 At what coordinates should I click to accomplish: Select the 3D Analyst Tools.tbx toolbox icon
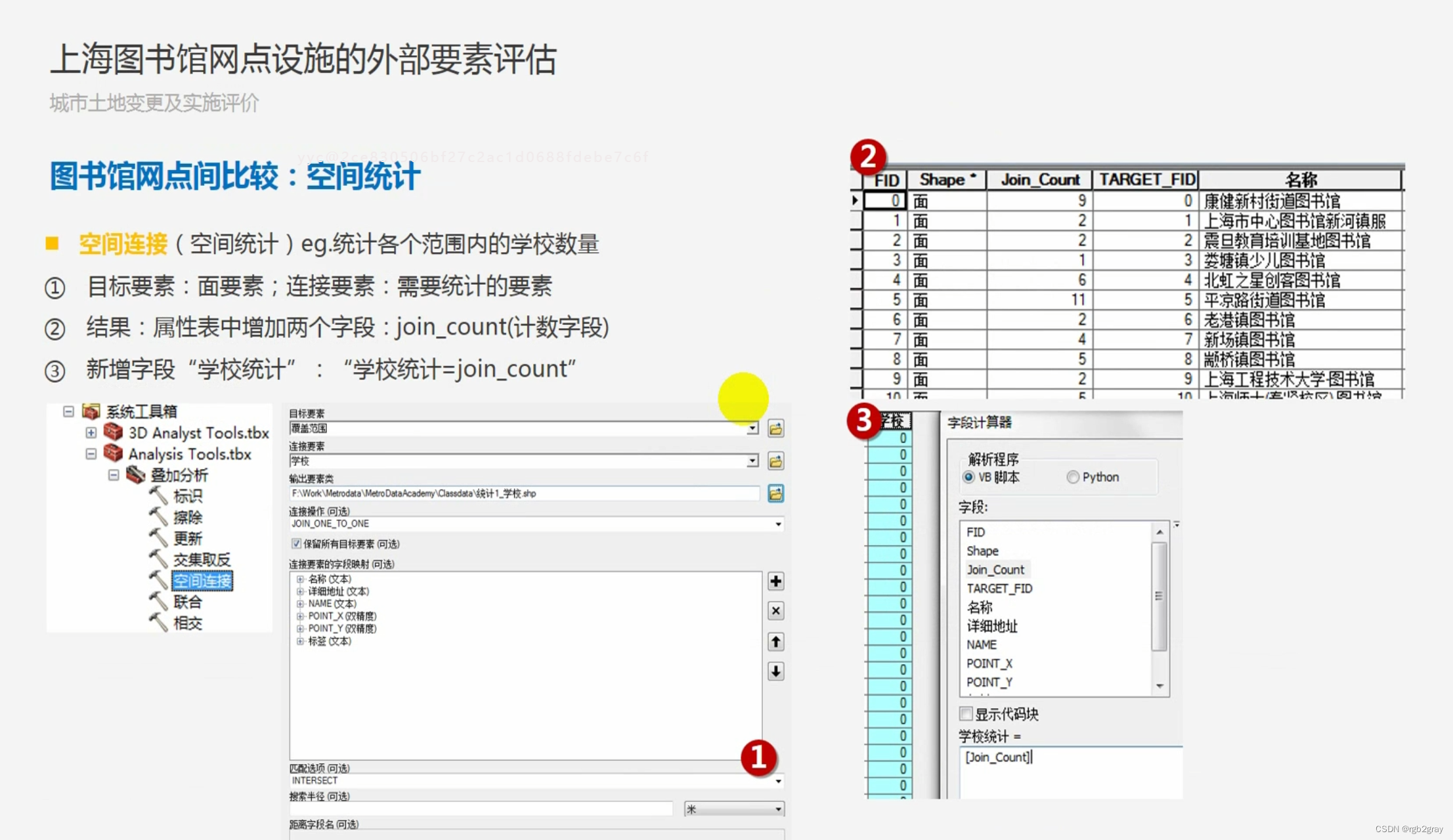coord(114,432)
